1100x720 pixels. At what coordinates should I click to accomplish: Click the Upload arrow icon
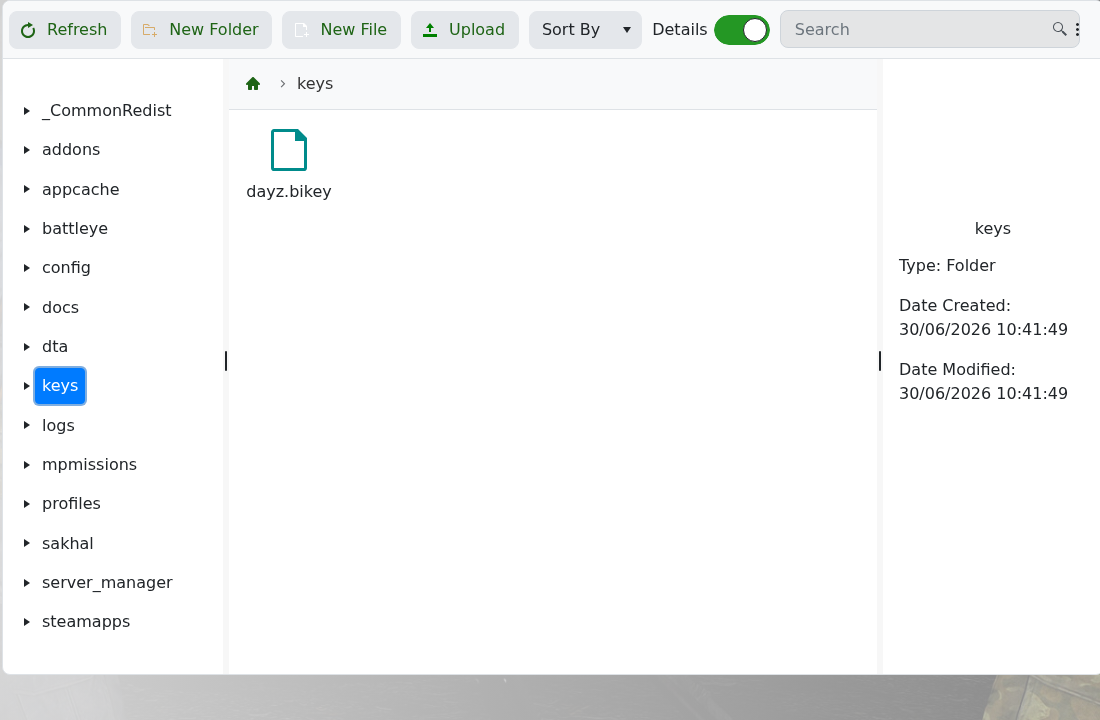coord(430,30)
